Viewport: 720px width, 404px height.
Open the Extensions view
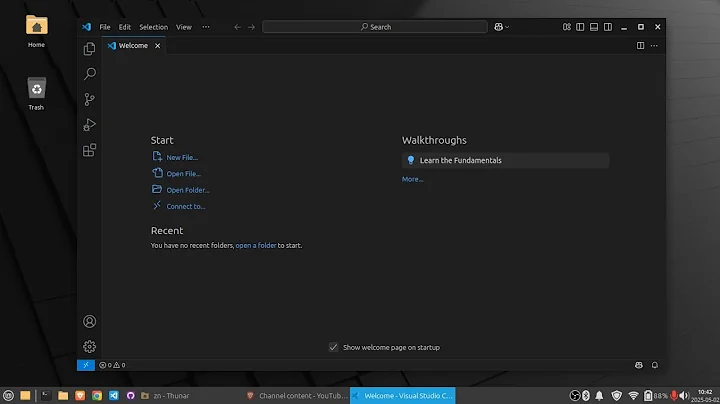90,150
